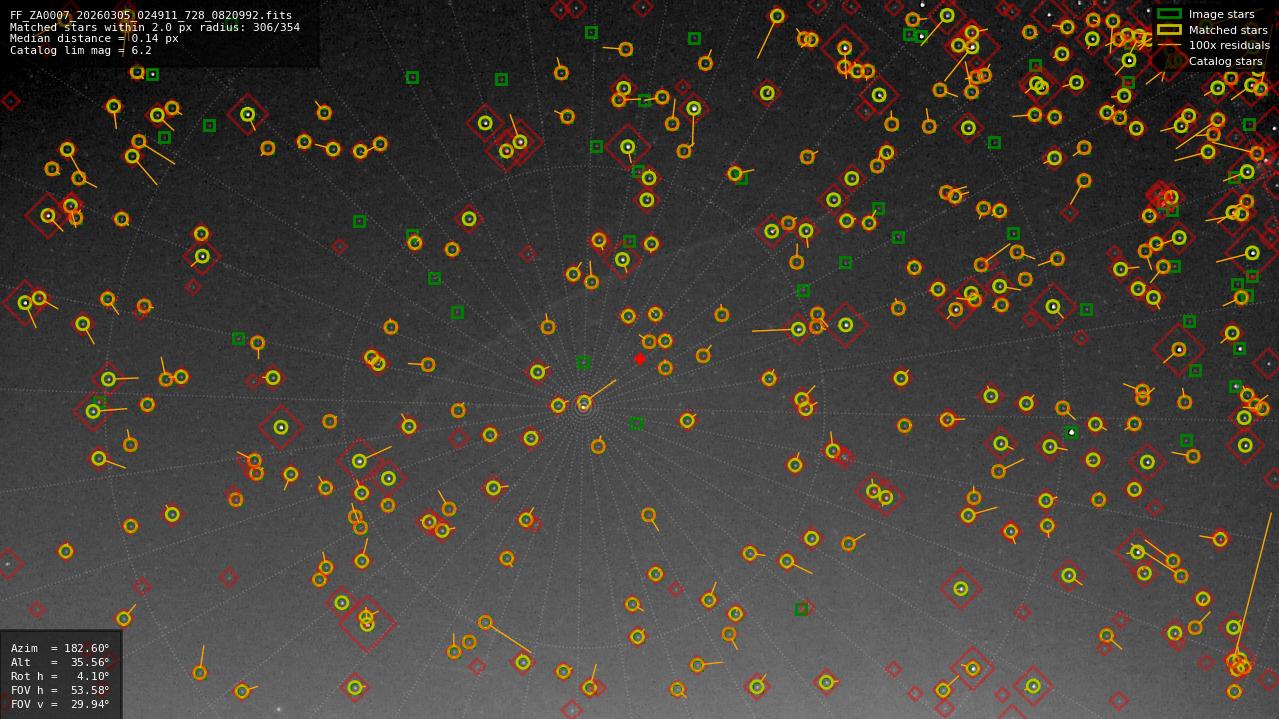Click the '100x residuals' legend label
The width and height of the screenshot is (1279, 719).
coord(1229,45)
